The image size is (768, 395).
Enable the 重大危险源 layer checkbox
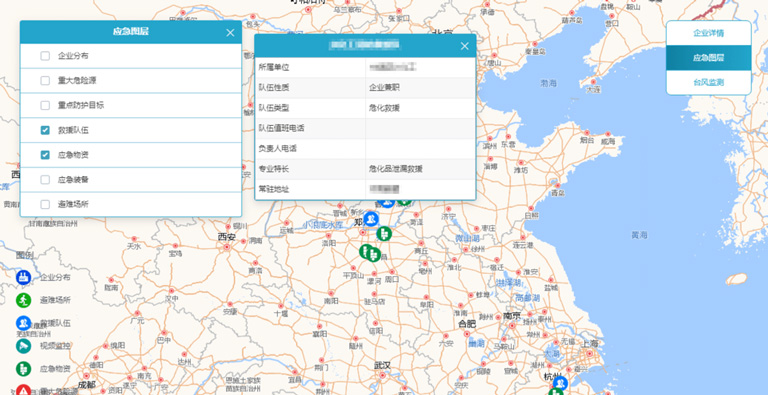coord(45,80)
